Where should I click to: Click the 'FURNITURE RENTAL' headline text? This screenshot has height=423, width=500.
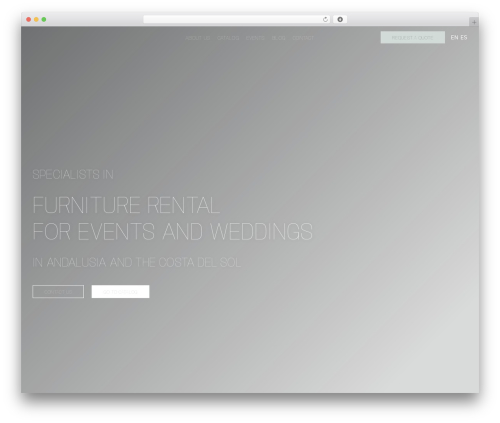126,205
